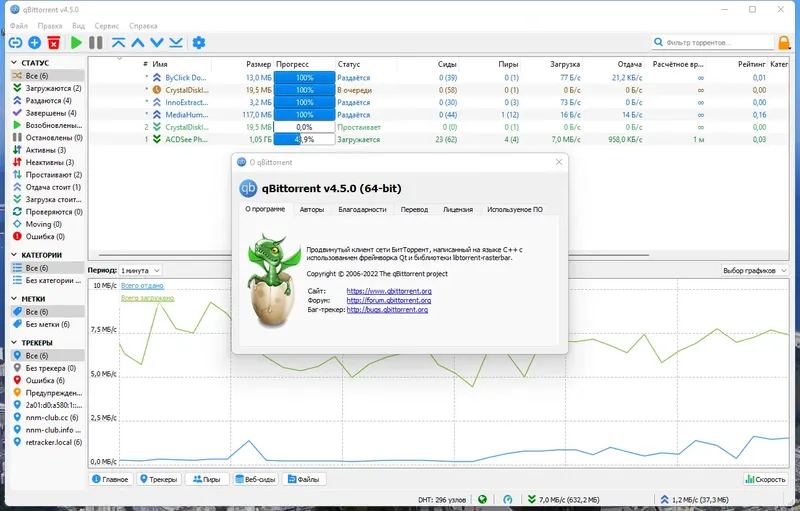Filter by Раздаются (4) status
The height and width of the screenshot is (511, 800).
[47, 100]
